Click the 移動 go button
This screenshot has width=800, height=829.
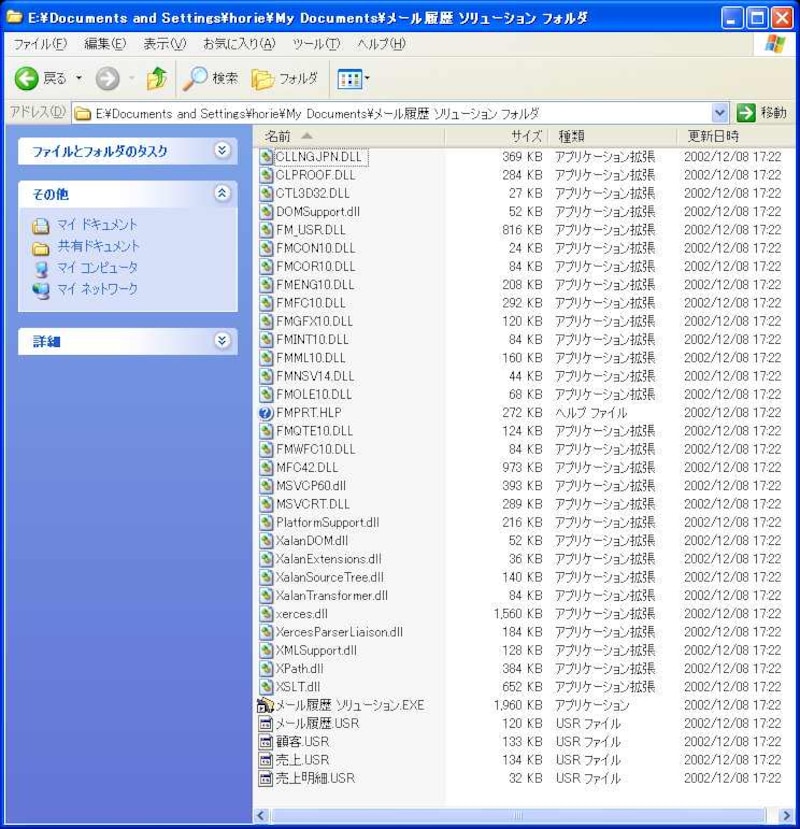pyautogui.click(x=762, y=113)
